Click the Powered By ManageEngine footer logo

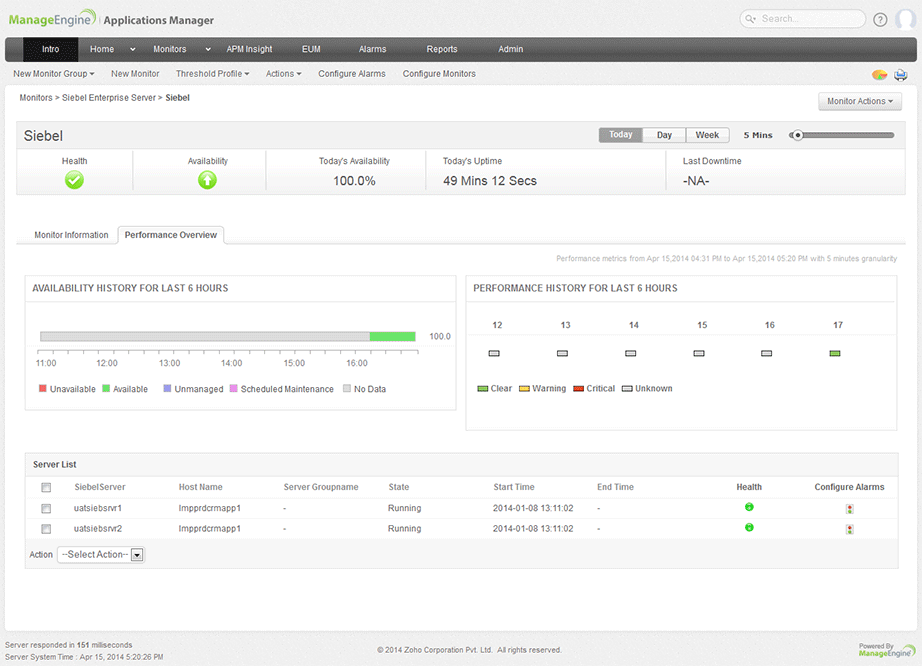point(886,650)
